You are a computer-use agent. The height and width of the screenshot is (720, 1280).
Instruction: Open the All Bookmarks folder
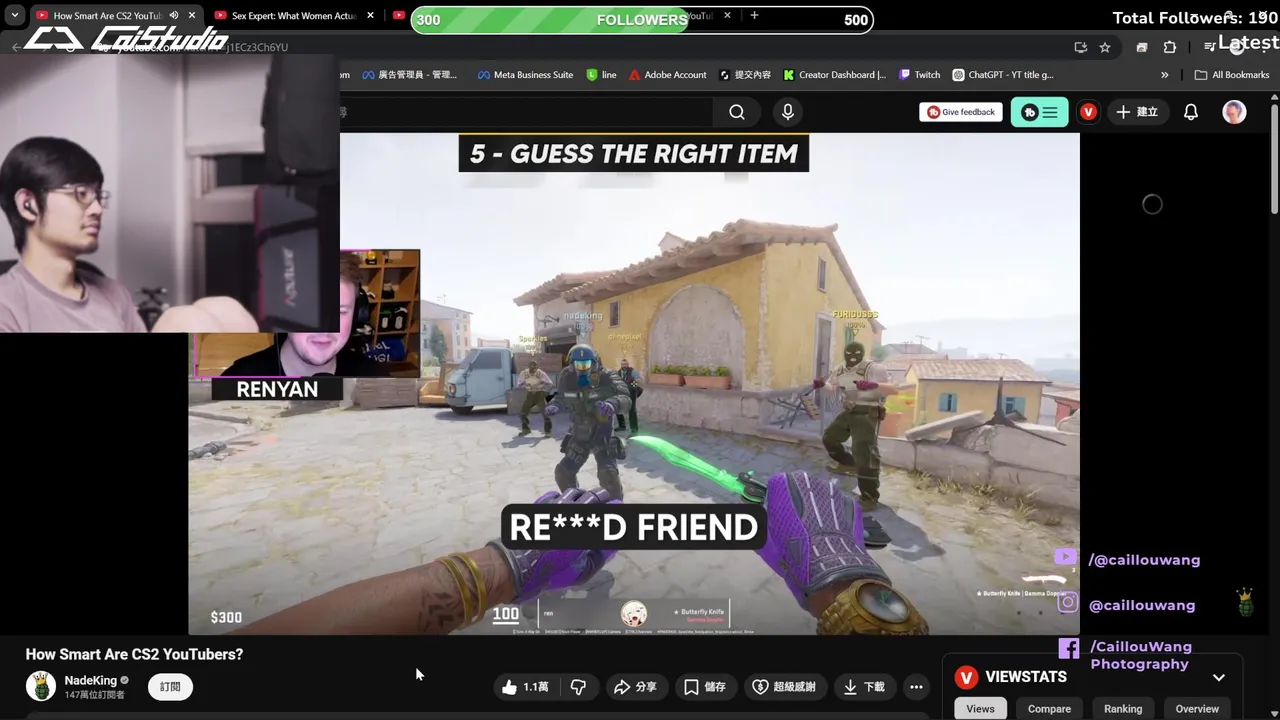(1232, 75)
